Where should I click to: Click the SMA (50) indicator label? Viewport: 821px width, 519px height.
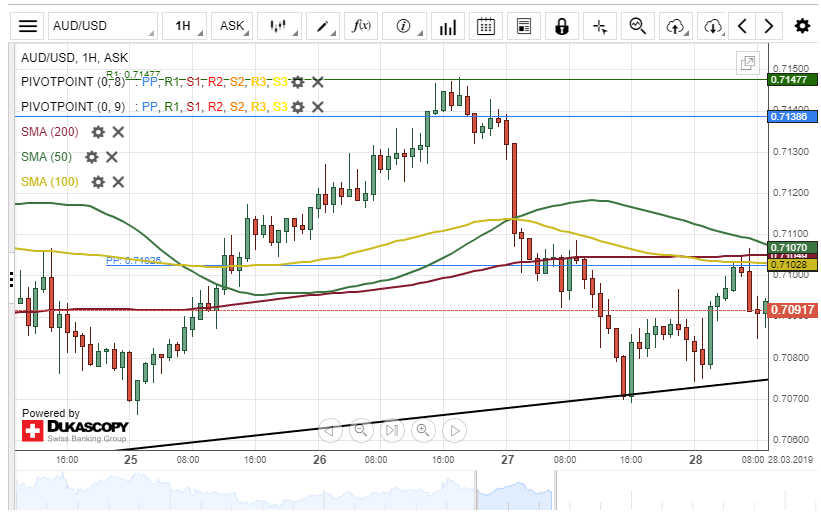click(47, 157)
